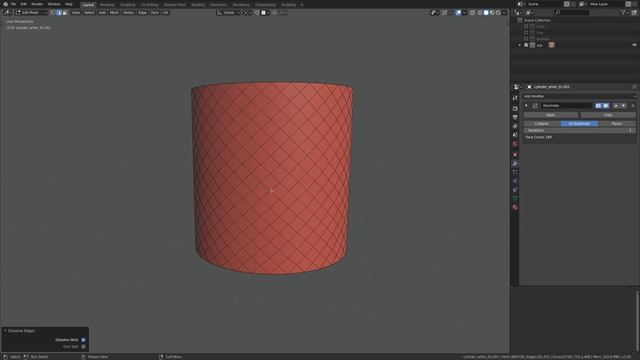This screenshot has width=640, height=360.
Task: Select the Planar decimate mode
Action: point(617,124)
